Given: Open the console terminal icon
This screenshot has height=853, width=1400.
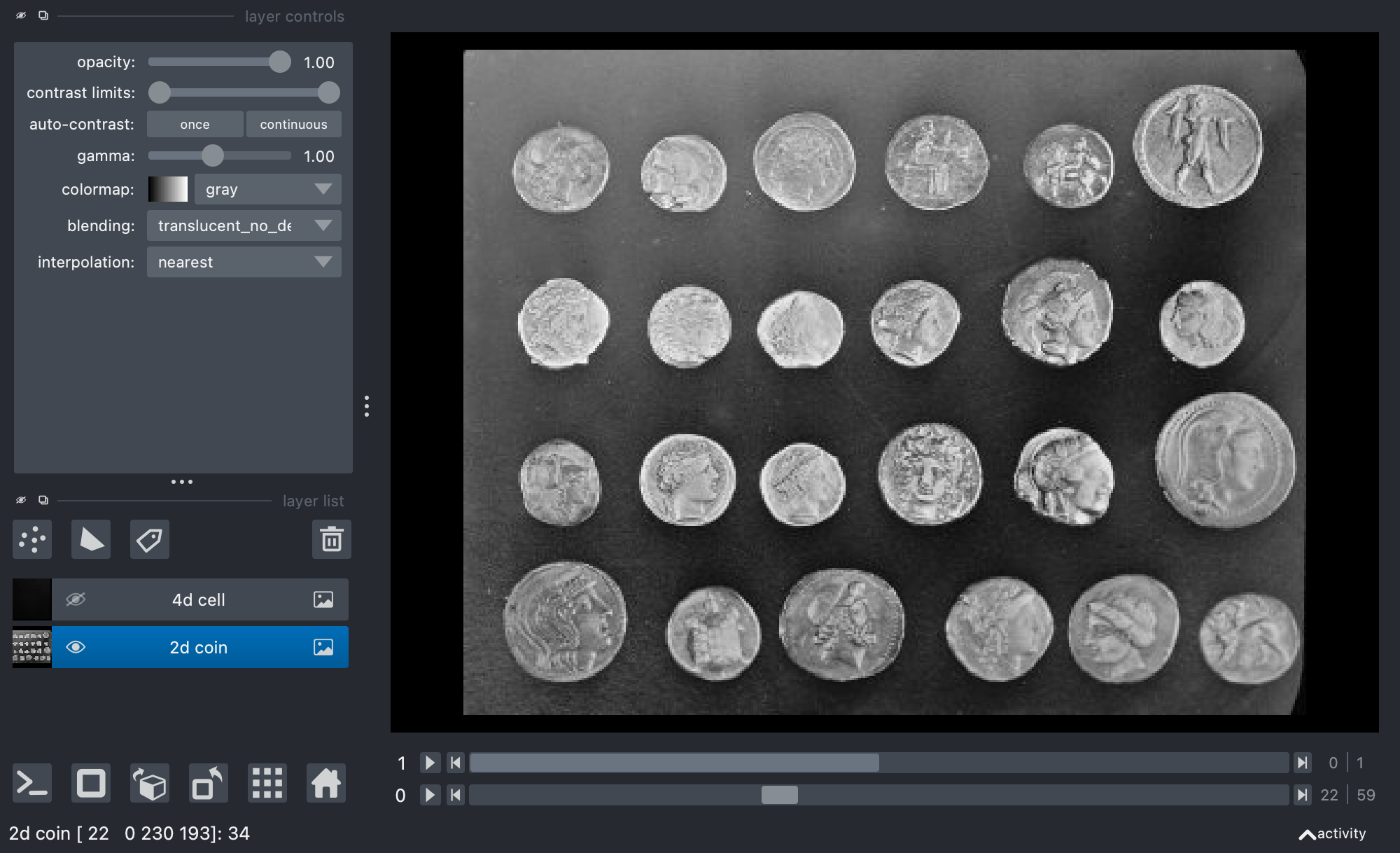Looking at the screenshot, I should (32, 783).
